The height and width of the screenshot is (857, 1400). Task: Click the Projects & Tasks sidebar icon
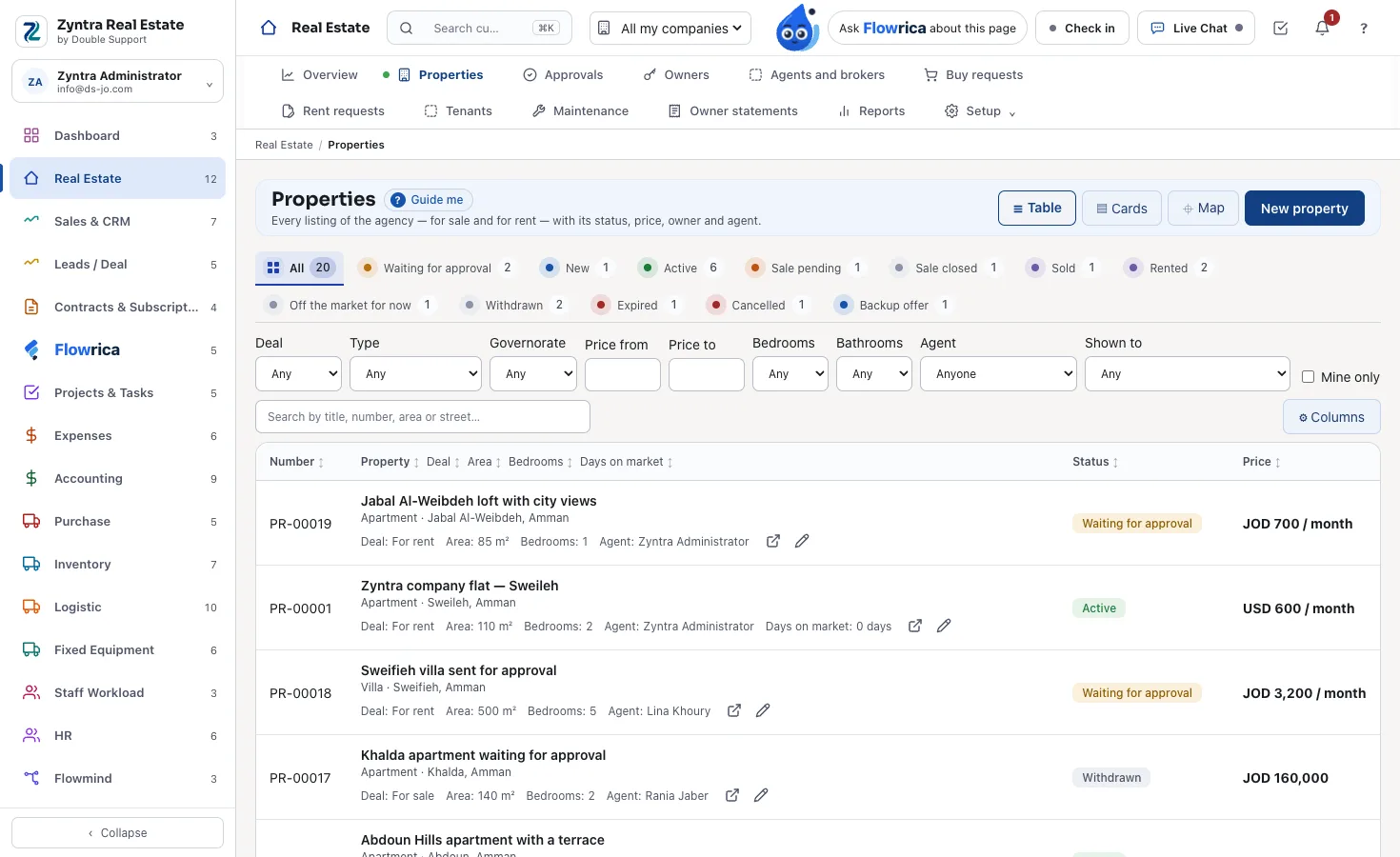coord(31,392)
